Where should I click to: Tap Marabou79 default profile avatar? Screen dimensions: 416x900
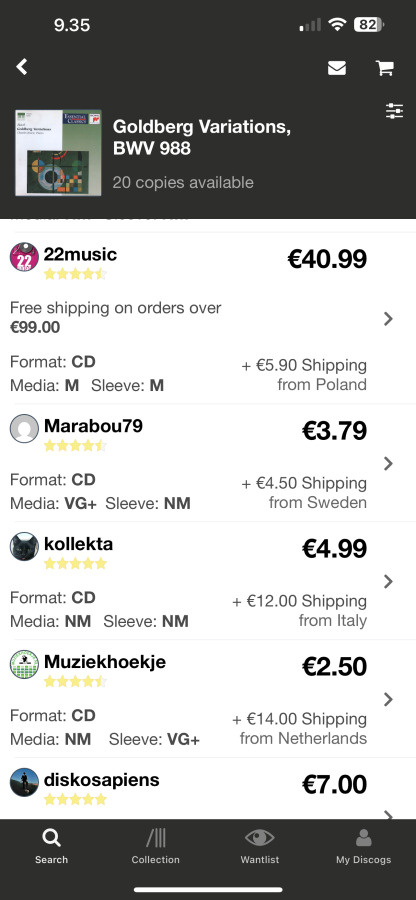tap(24, 428)
